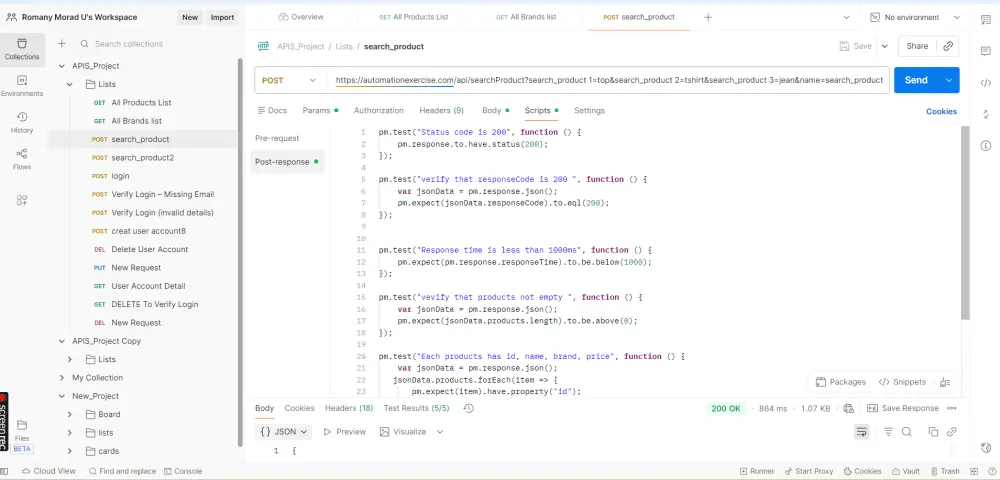The height and width of the screenshot is (480, 1000).
Task: Switch to the Authorization tab
Action: point(378,110)
